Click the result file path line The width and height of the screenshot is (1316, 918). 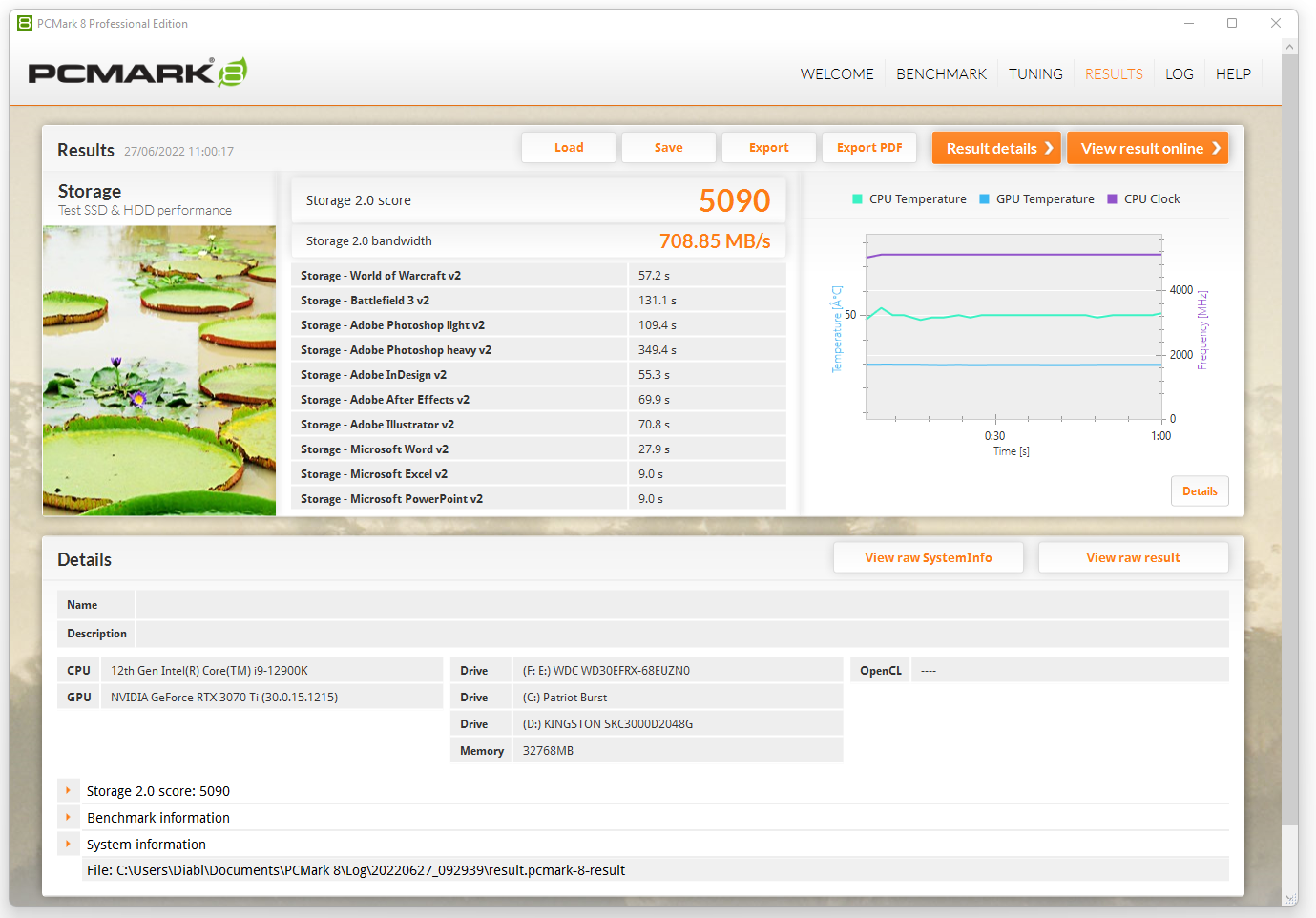pyautogui.click(x=656, y=870)
